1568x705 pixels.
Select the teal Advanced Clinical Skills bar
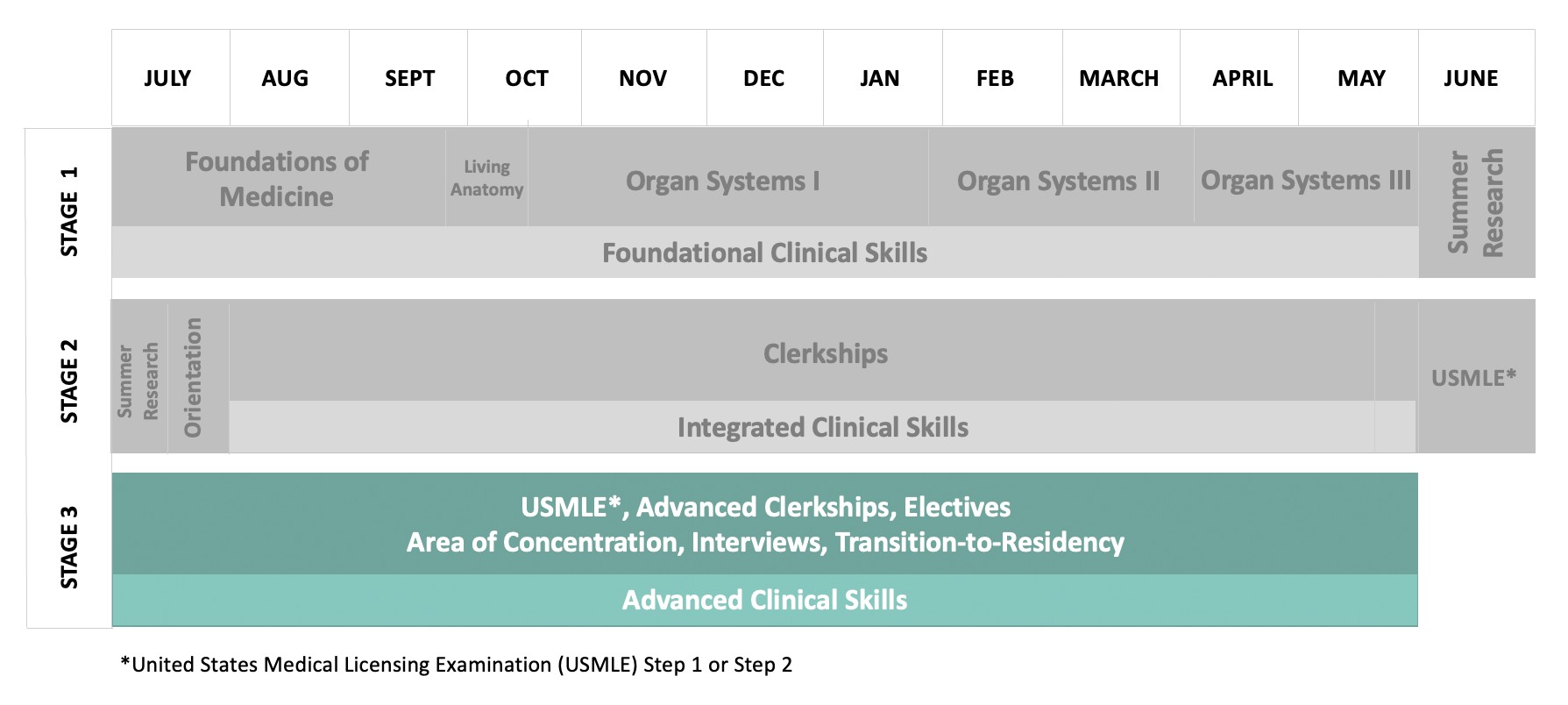(764, 600)
